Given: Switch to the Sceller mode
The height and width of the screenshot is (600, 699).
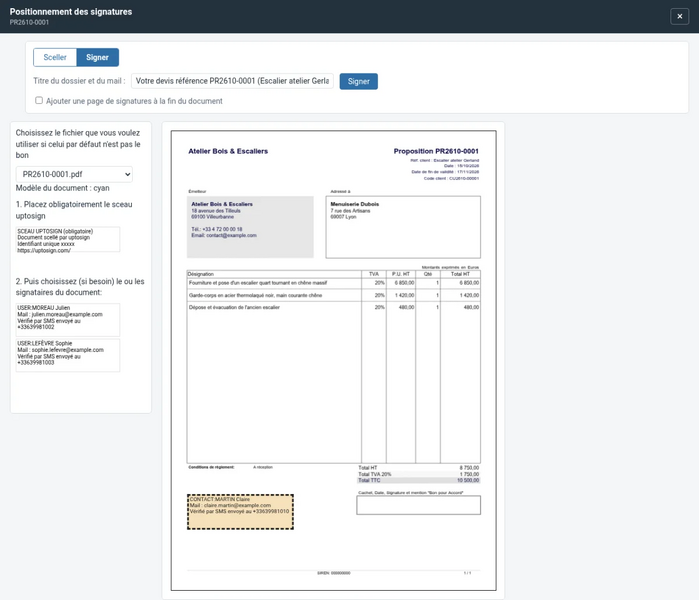Looking at the screenshot, I should [55, 58].
